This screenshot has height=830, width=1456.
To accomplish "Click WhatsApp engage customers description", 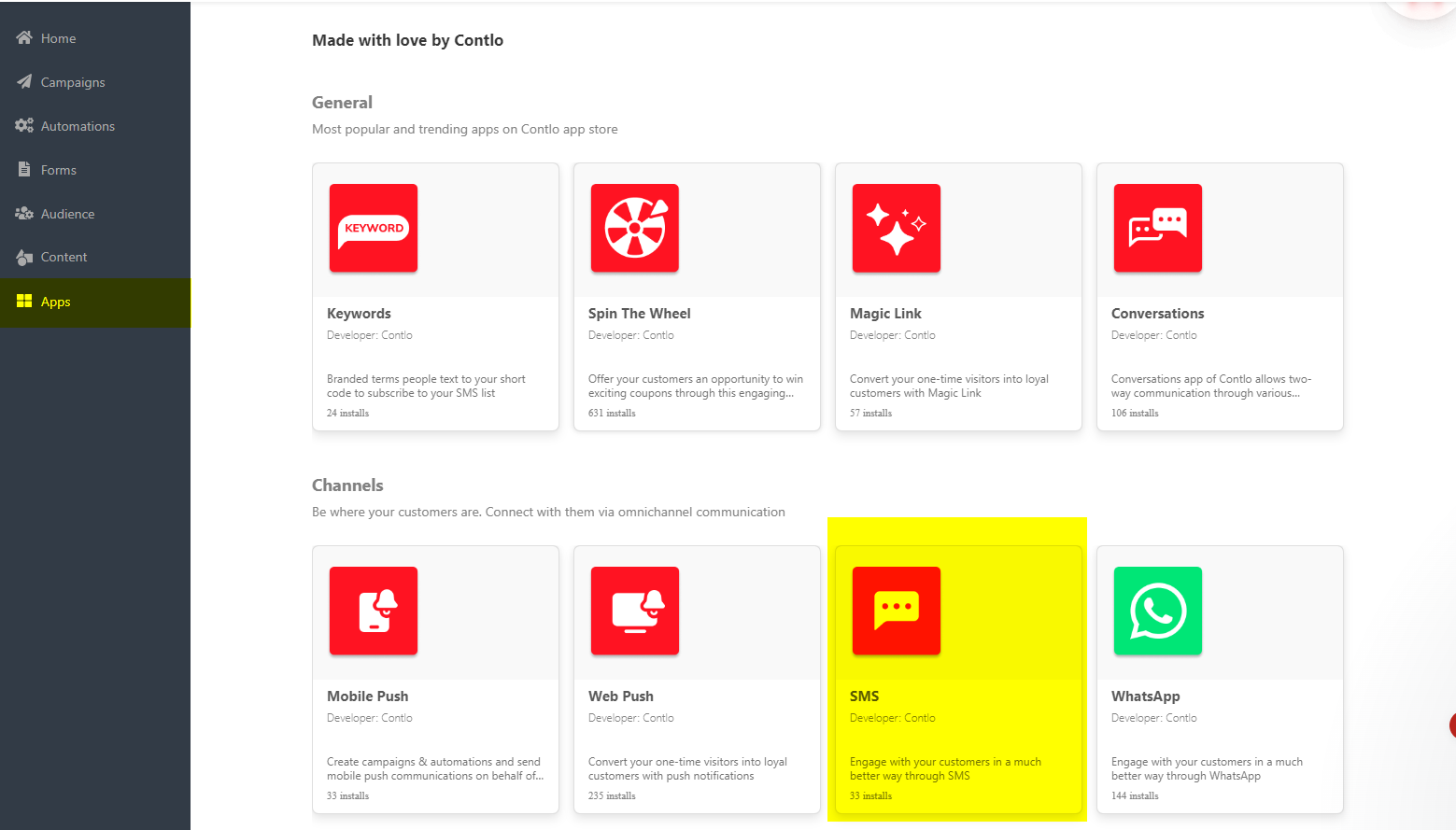I will (1207, 768).
